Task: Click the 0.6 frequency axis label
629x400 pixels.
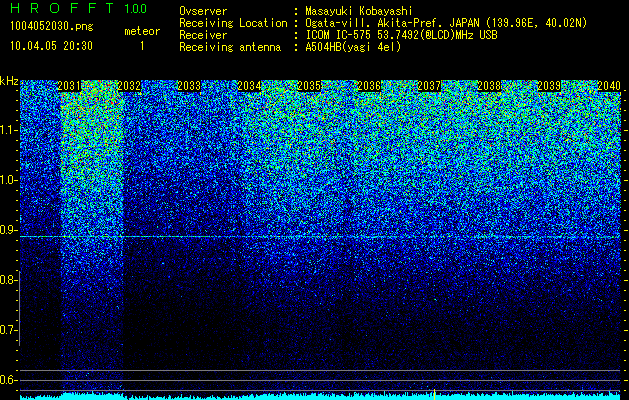Action: 9,380
